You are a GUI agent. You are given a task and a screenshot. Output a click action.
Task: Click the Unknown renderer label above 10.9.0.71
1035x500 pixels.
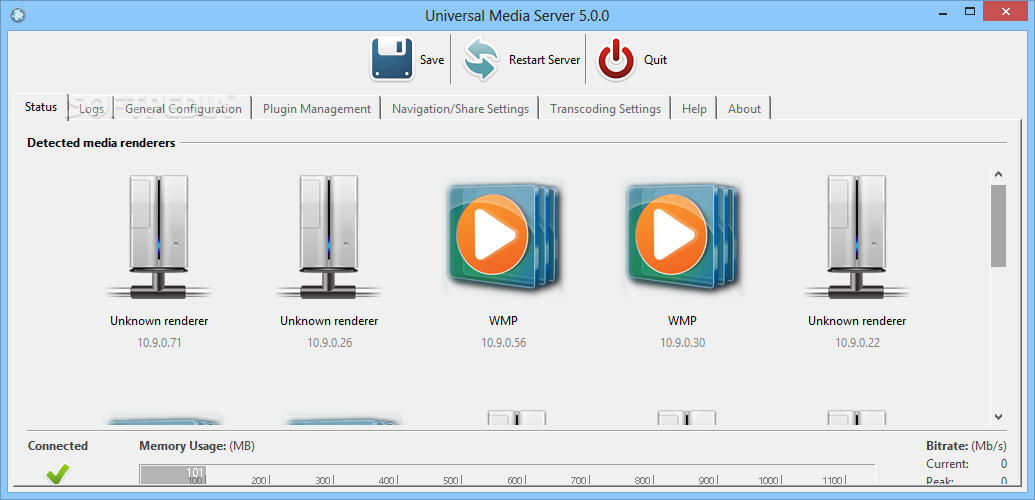(159, 321)
